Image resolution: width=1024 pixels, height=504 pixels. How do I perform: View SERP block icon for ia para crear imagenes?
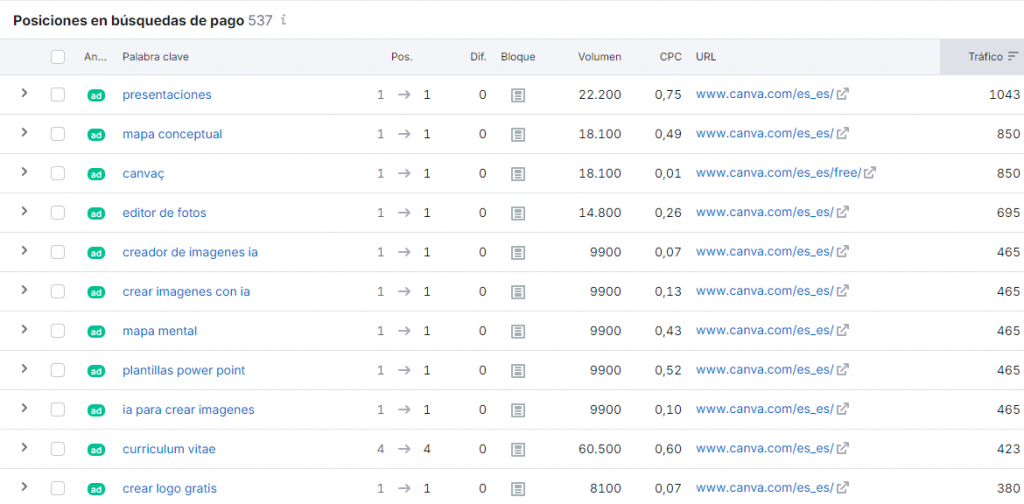click(x=518, y=410)
